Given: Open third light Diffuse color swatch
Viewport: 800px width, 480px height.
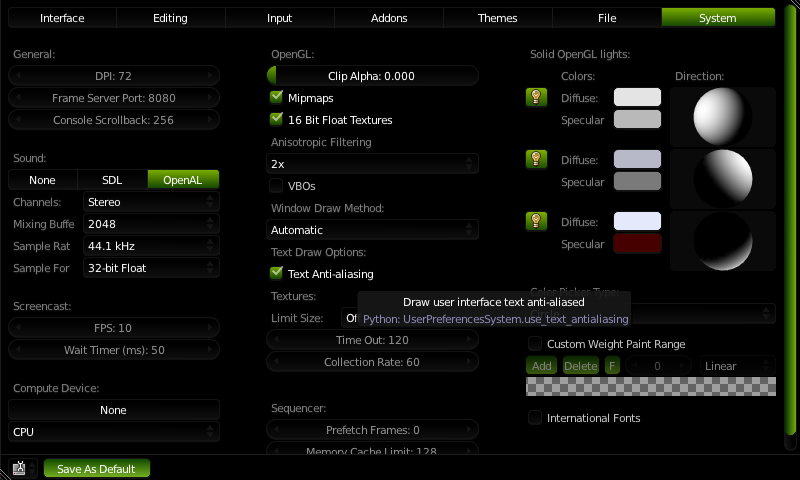Looking at the screenshot, I should (x=637, y=221).
